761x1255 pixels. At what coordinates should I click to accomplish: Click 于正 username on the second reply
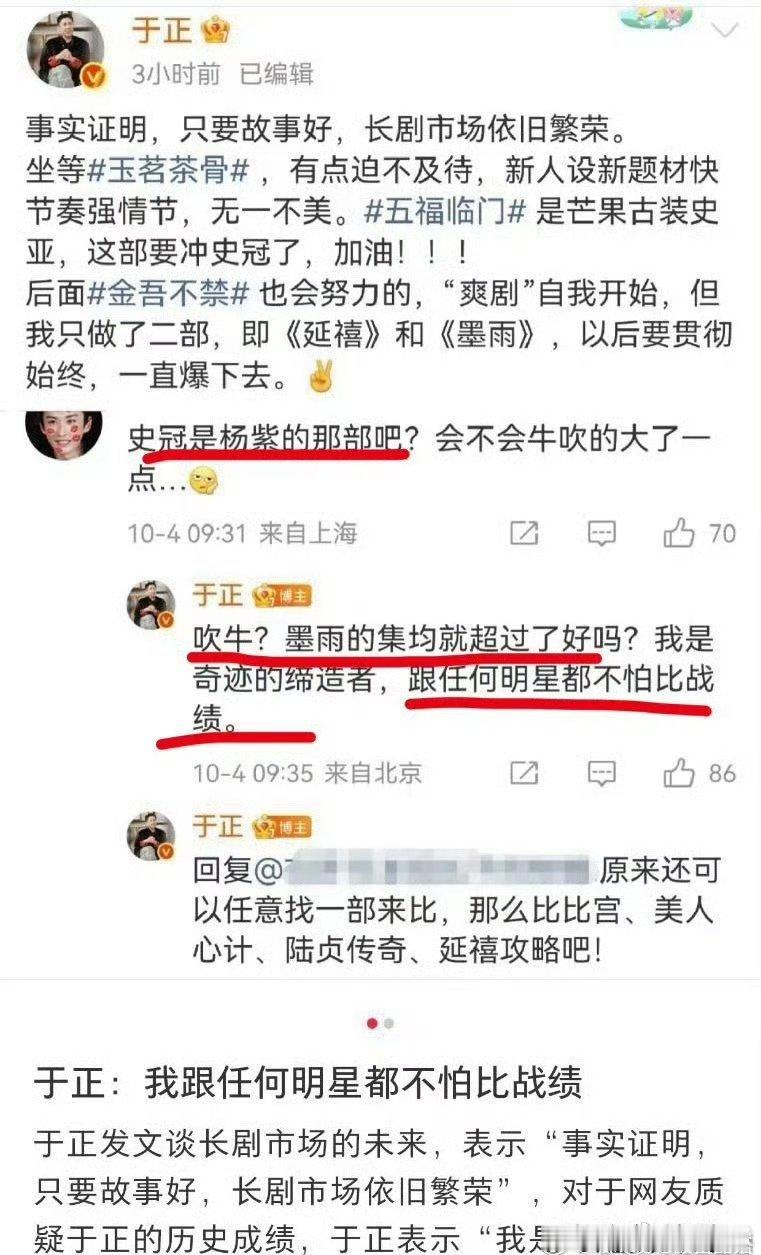[x=218, y=827]
